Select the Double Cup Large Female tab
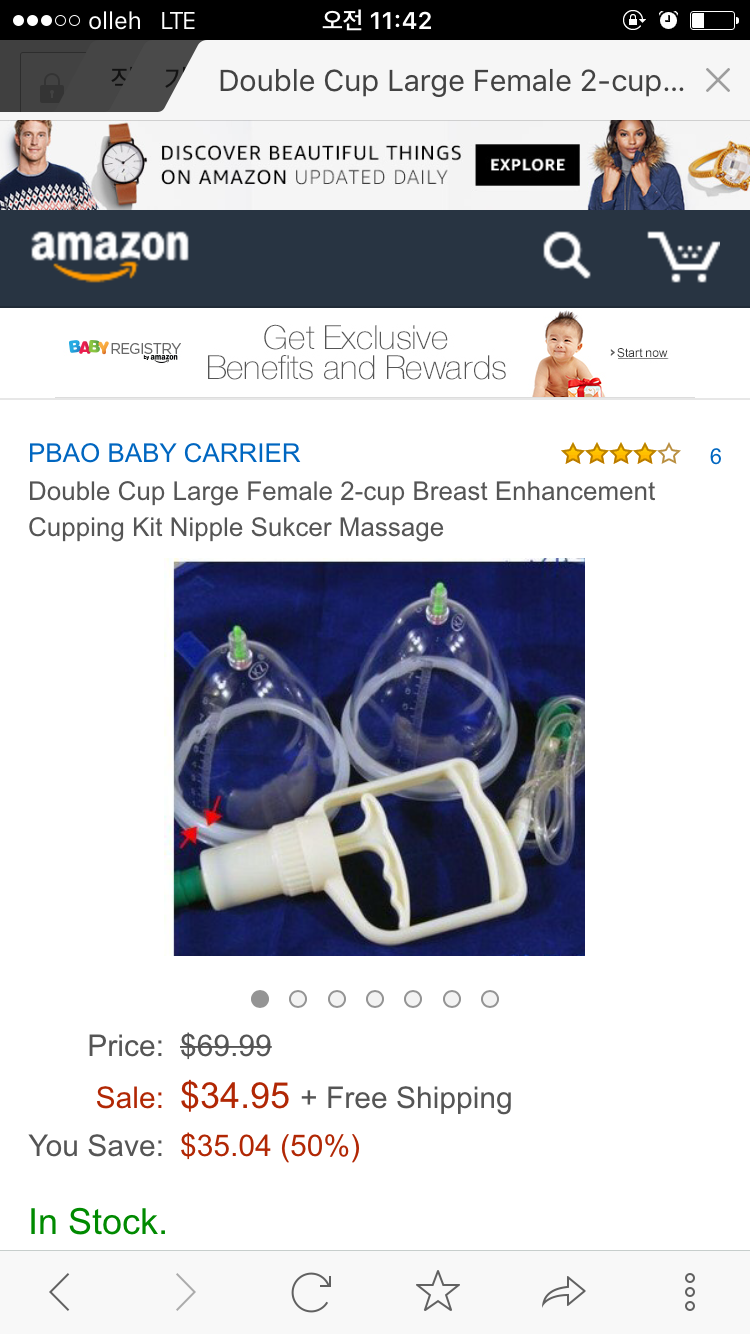The height and width of the screenshot is (1334, 750). click(451, 81)
